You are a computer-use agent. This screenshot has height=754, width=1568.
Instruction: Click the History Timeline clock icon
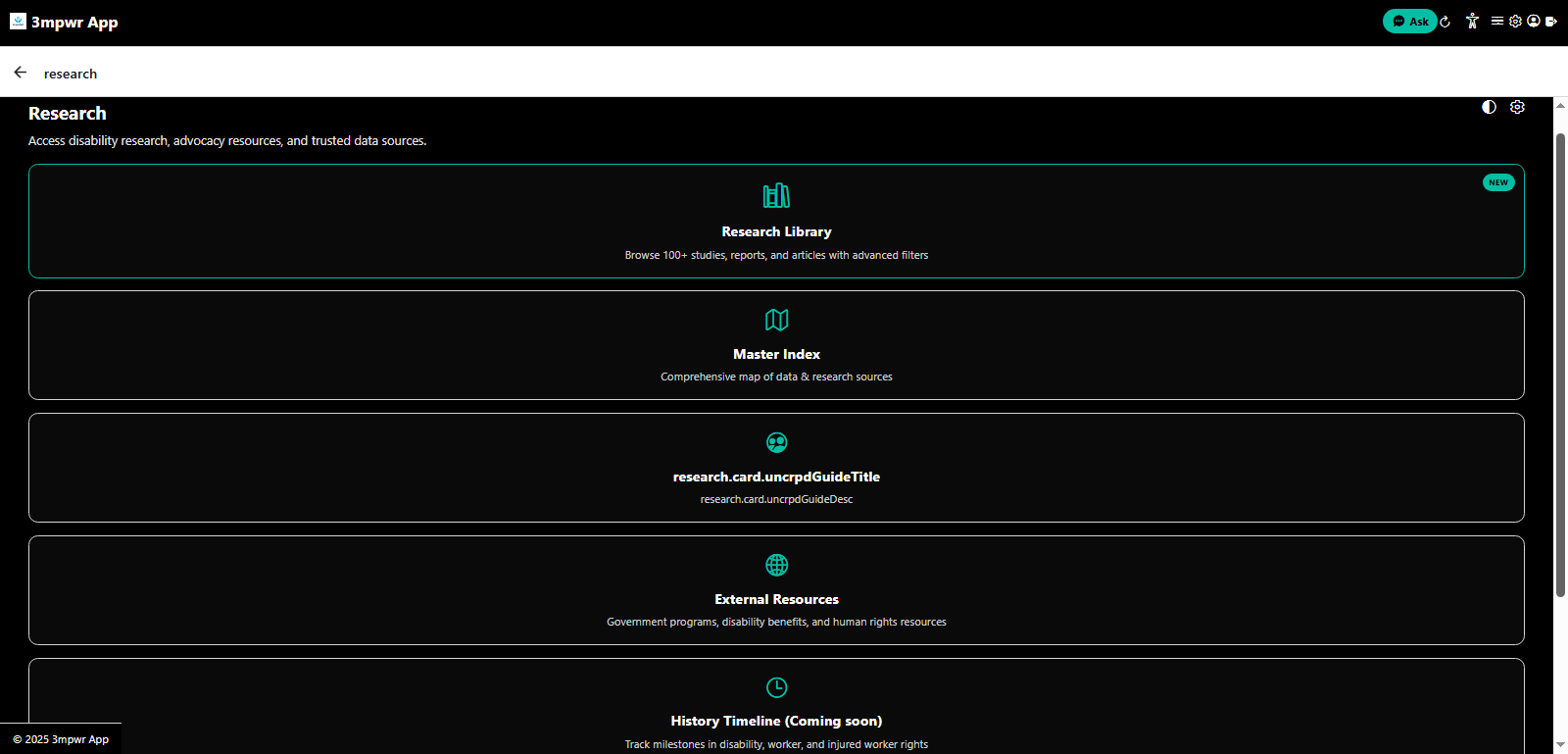[x=776, y=687]
